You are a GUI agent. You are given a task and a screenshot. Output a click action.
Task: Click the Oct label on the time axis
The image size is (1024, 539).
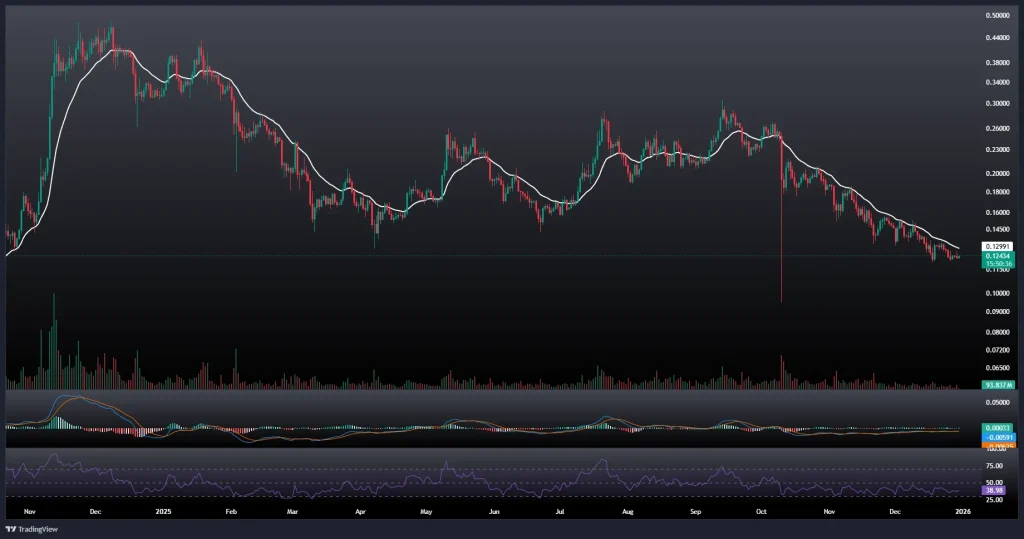pyautogui.click(x=761, y=510)
